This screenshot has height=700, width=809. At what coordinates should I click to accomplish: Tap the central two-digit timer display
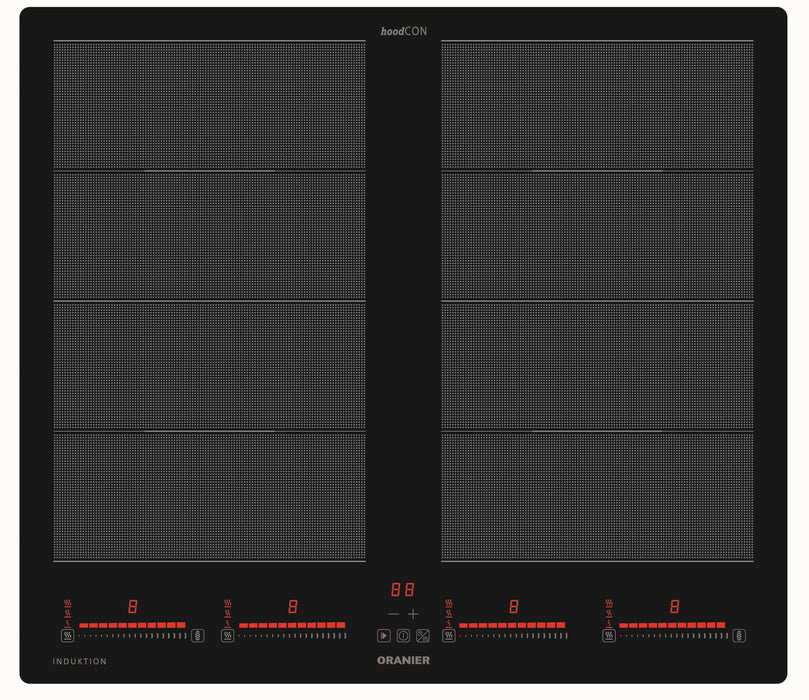coord(403,590)
